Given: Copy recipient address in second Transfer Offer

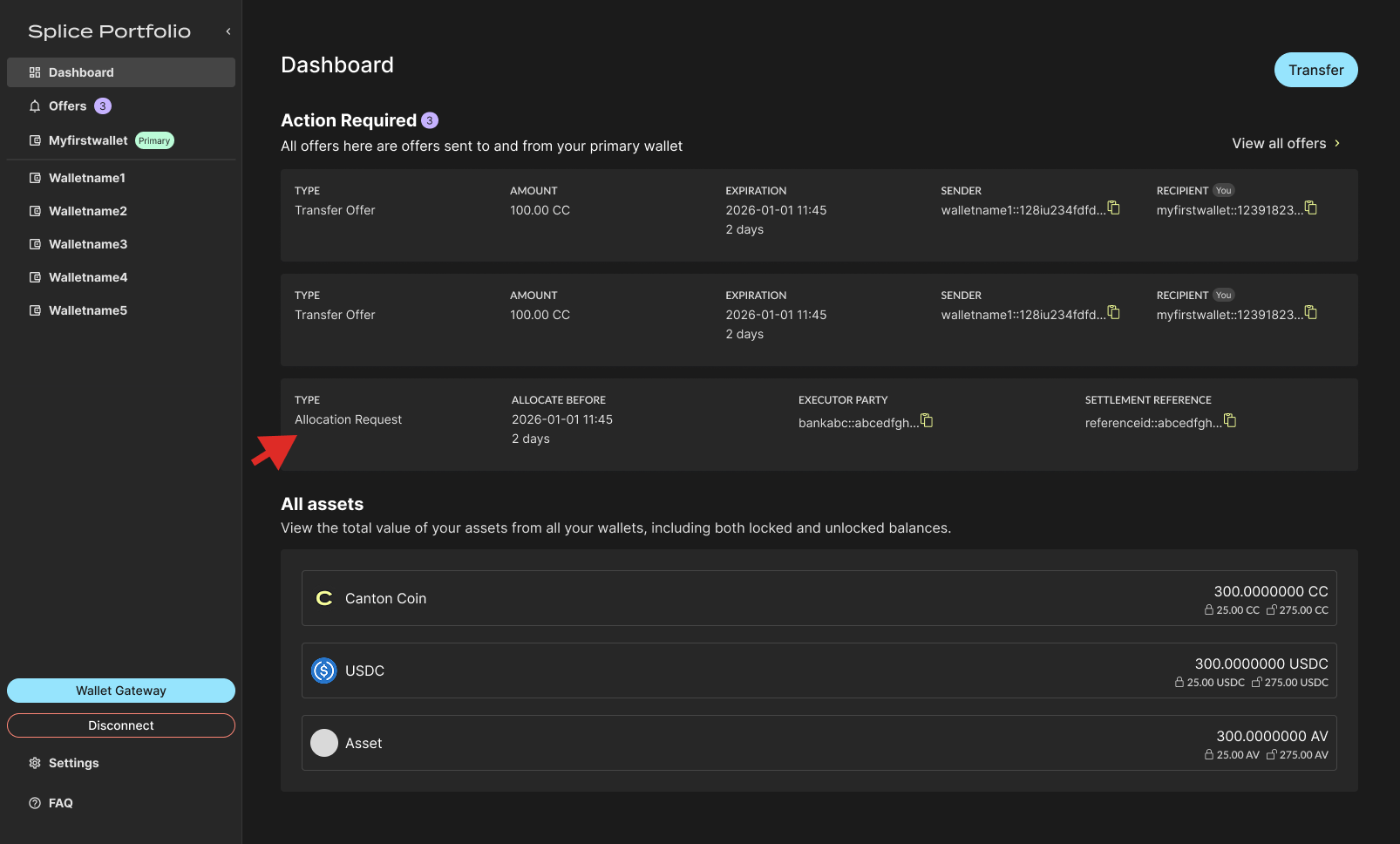Looking at the screenshot, I should coord(1311,313).
